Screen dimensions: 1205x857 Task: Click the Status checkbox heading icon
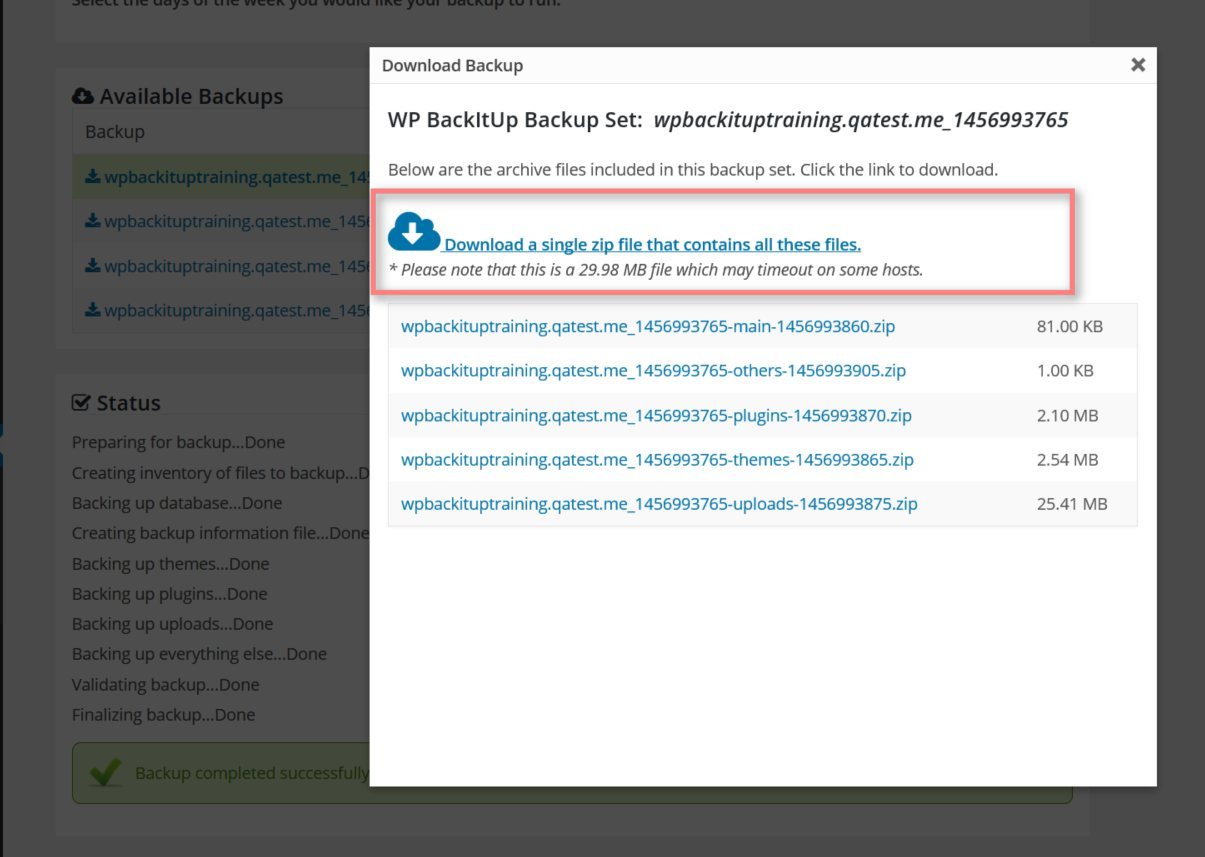point(82,403)
